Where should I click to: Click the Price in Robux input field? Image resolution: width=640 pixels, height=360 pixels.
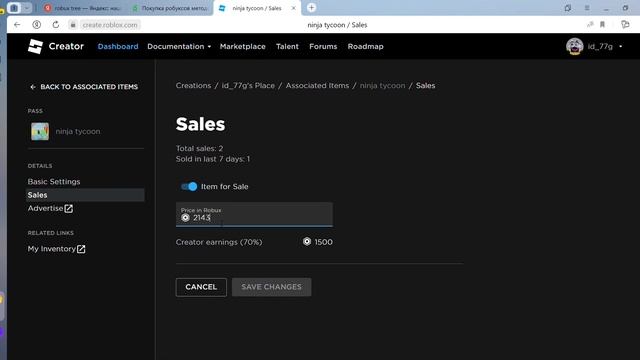(254, 214)
